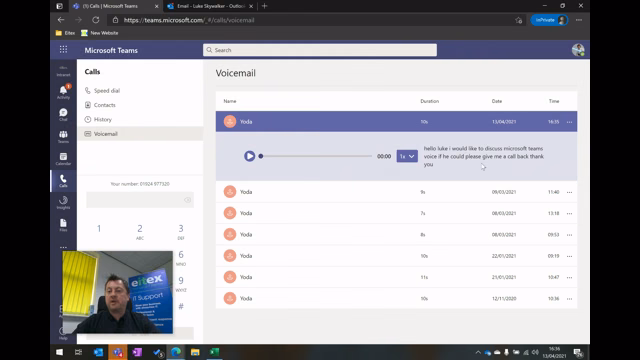Open more options for voicemail dated 22/01/2021
Screen dimensions: 640x360
[569, 256]
